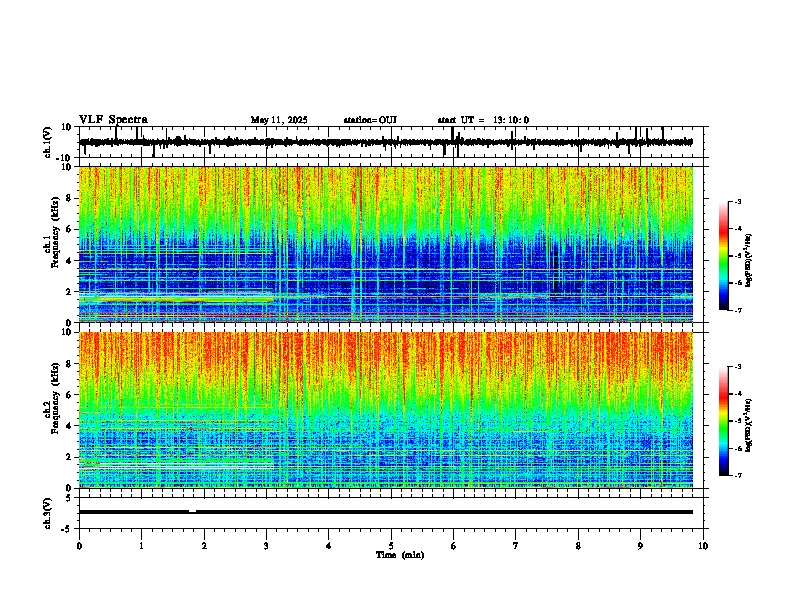Click the "ch.1(V)" waveform axis label
The width and height of the screenshot is (792, 612).
point(48,142)
